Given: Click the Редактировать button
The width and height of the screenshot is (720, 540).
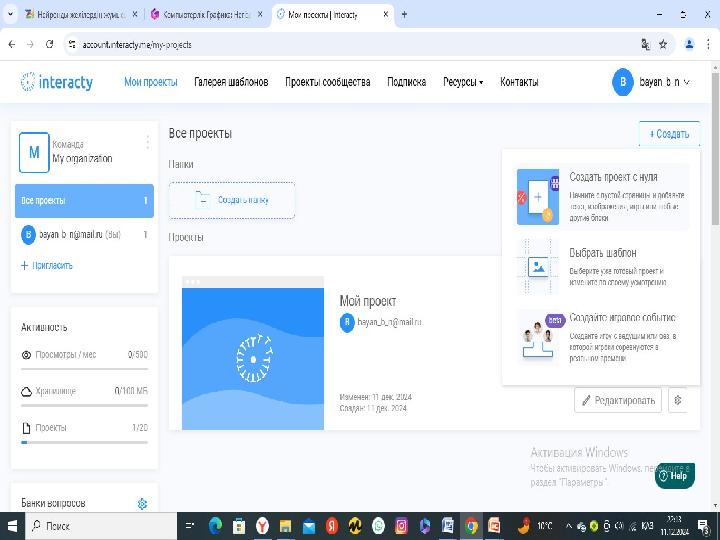Looking at the screenshot, I should [x=618, y=400].
